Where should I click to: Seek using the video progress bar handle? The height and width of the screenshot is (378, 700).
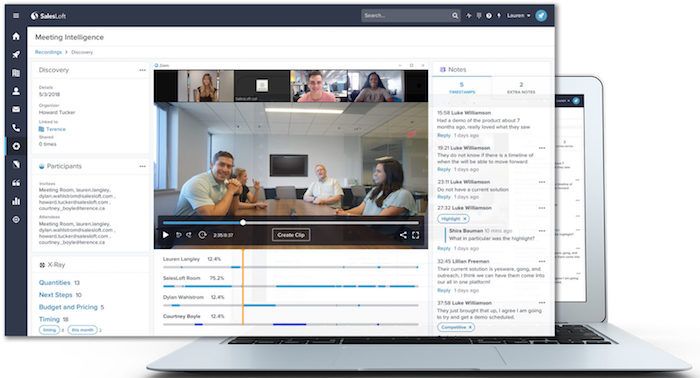pos(243,222)
